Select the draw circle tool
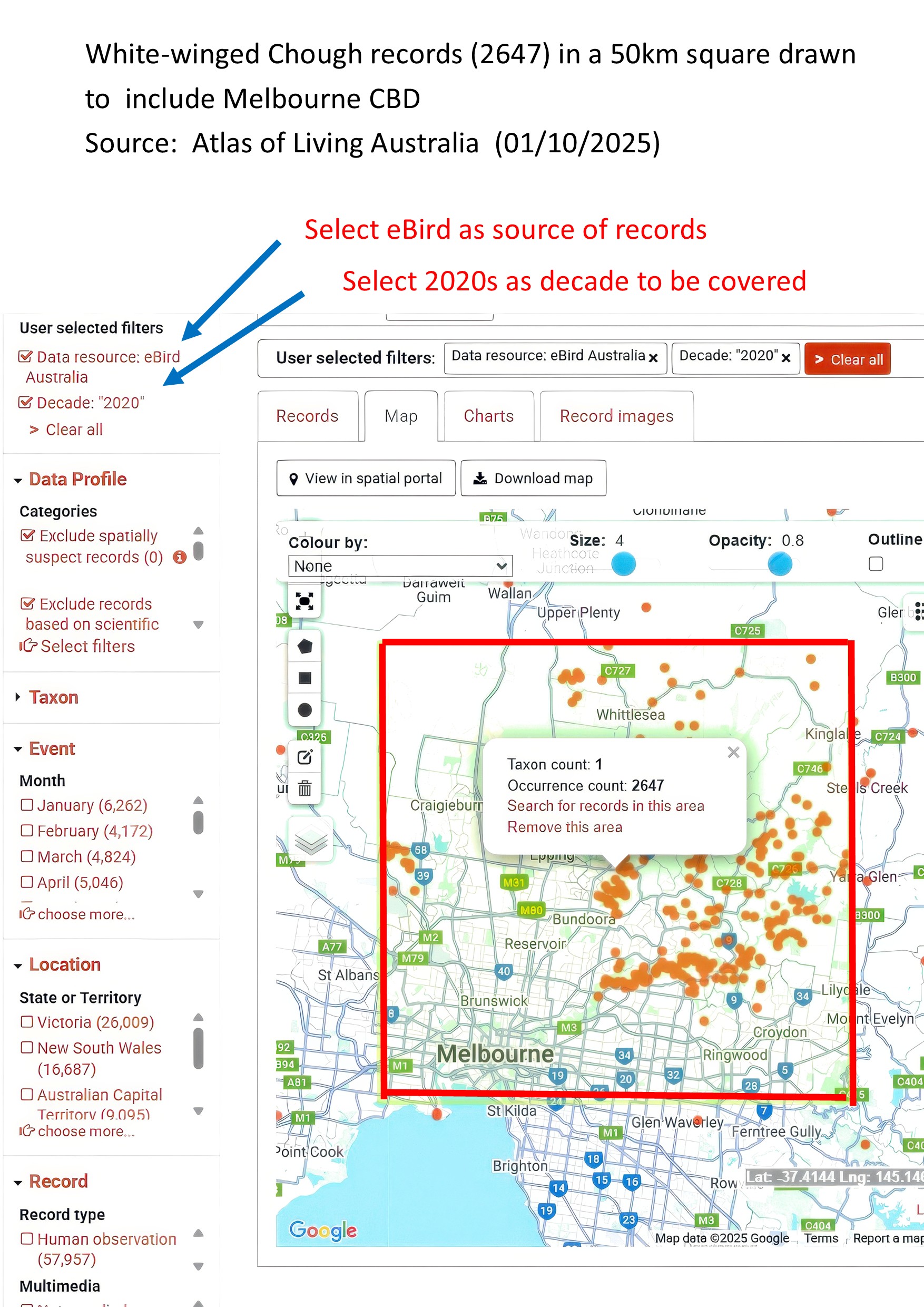This screenshot has width=924, height=1307. pos(304,710)
